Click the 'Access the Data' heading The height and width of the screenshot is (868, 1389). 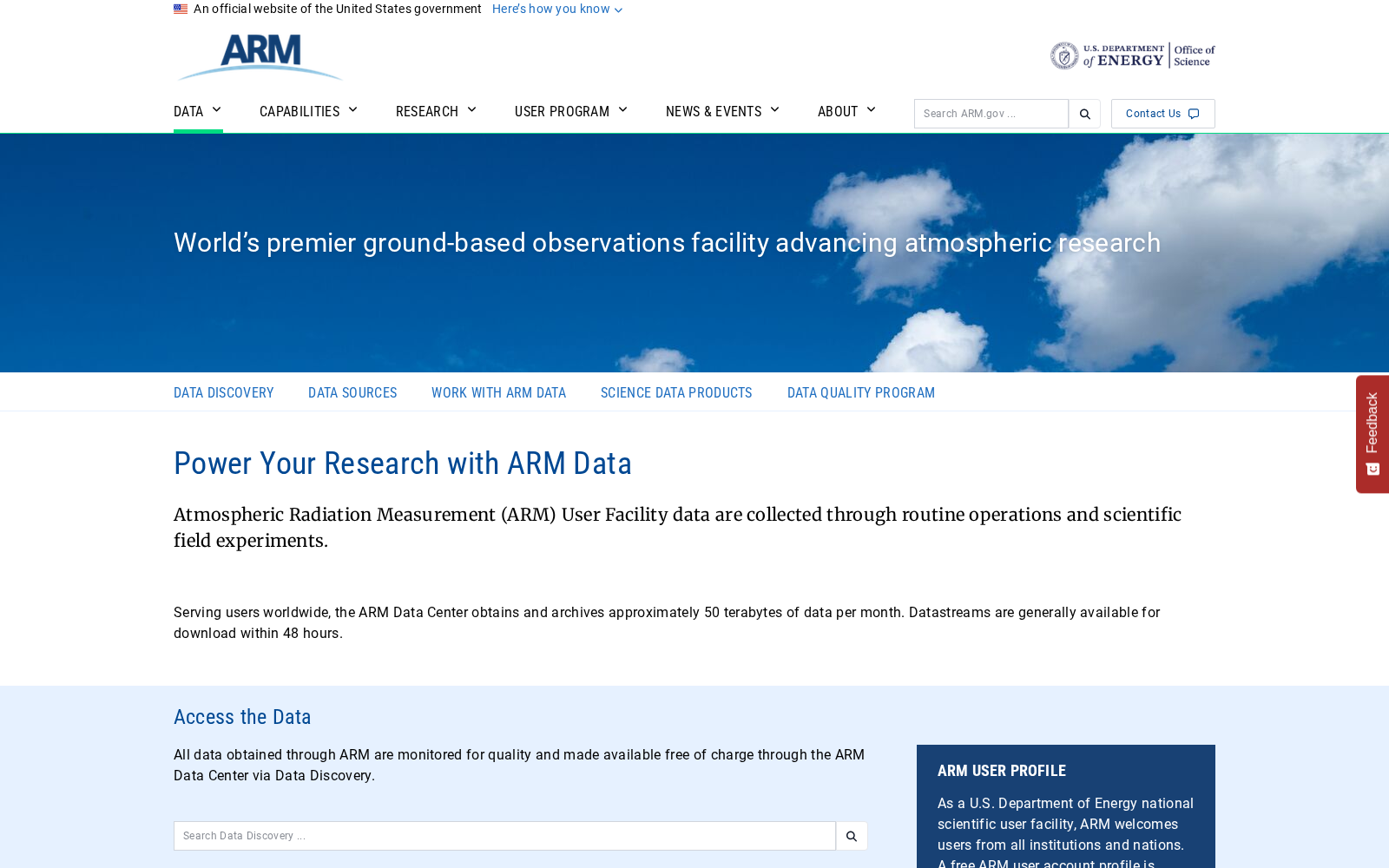(242, 717)
